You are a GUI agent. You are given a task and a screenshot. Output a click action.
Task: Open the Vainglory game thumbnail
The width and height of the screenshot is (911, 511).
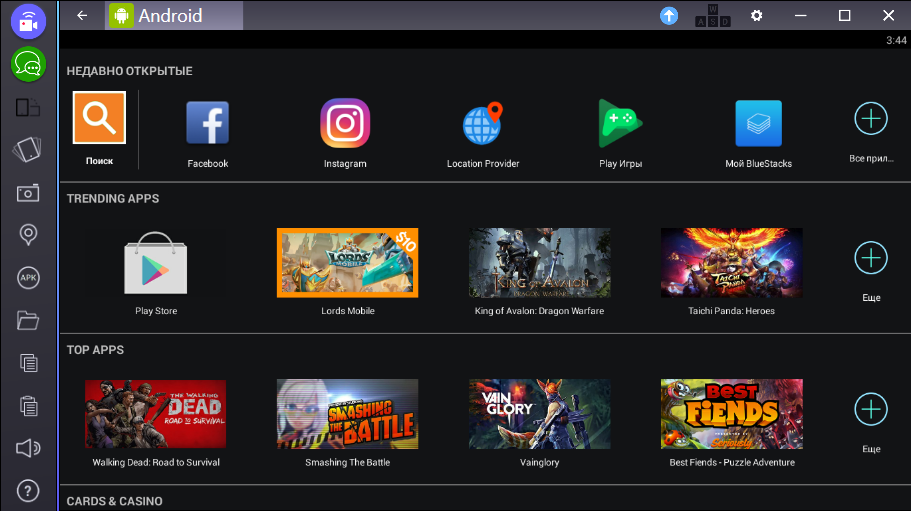pos(539,414)
